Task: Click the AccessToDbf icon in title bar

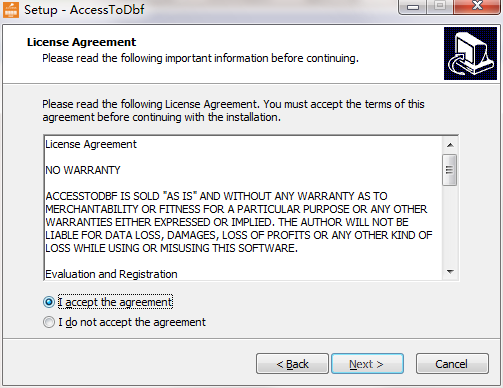Action: (x=11, y=10)
